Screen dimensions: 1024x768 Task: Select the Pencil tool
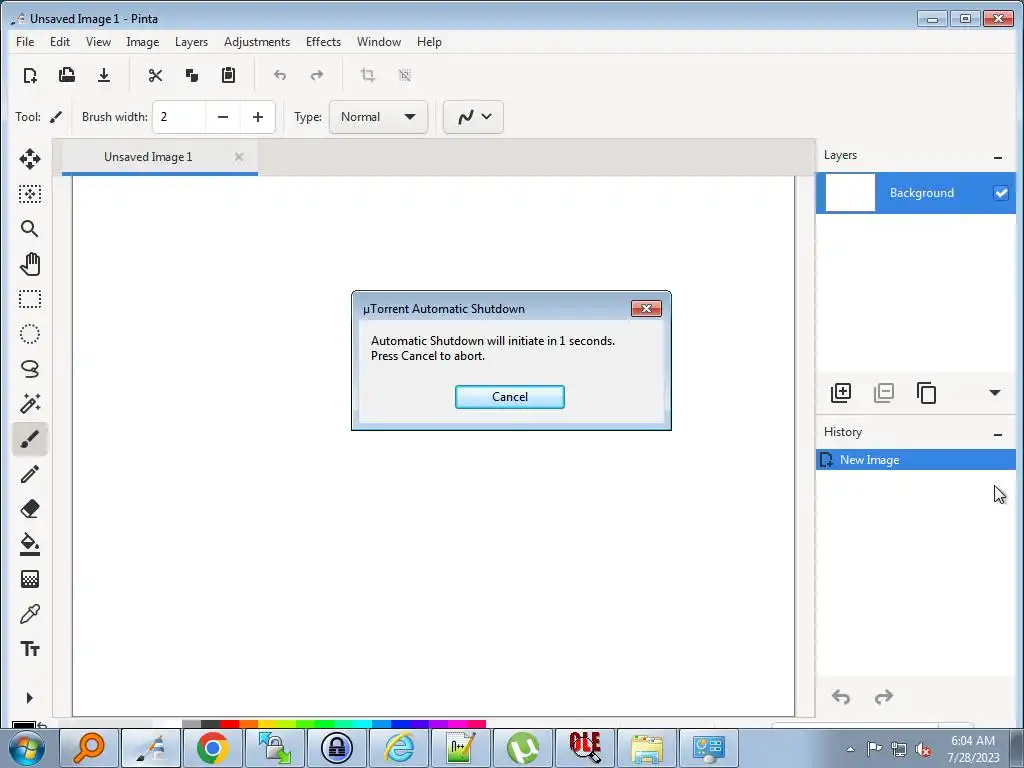tap(30, 474)
